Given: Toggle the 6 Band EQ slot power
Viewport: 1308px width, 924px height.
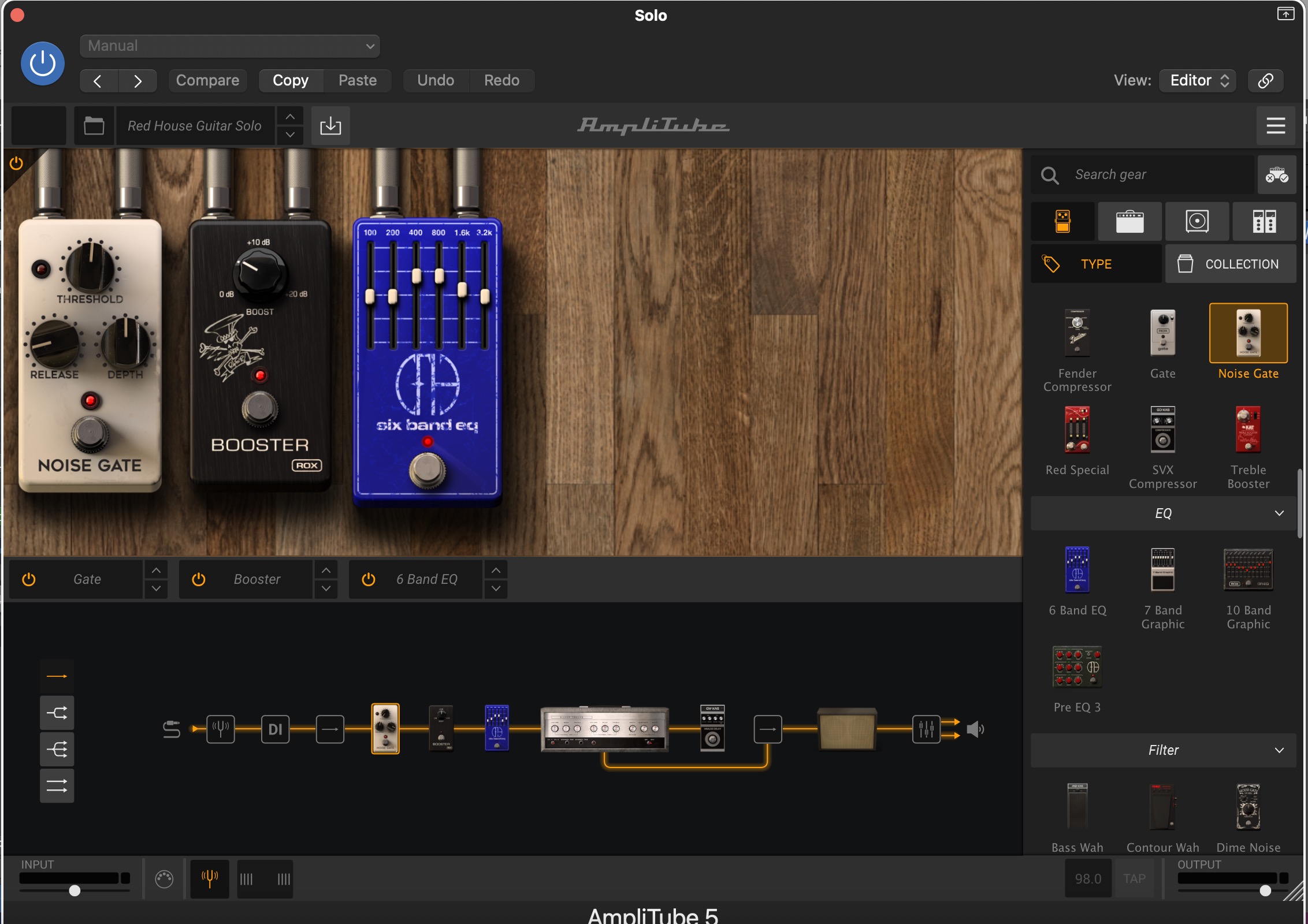Looking at the screenshot, I should [x=369, y=579].
